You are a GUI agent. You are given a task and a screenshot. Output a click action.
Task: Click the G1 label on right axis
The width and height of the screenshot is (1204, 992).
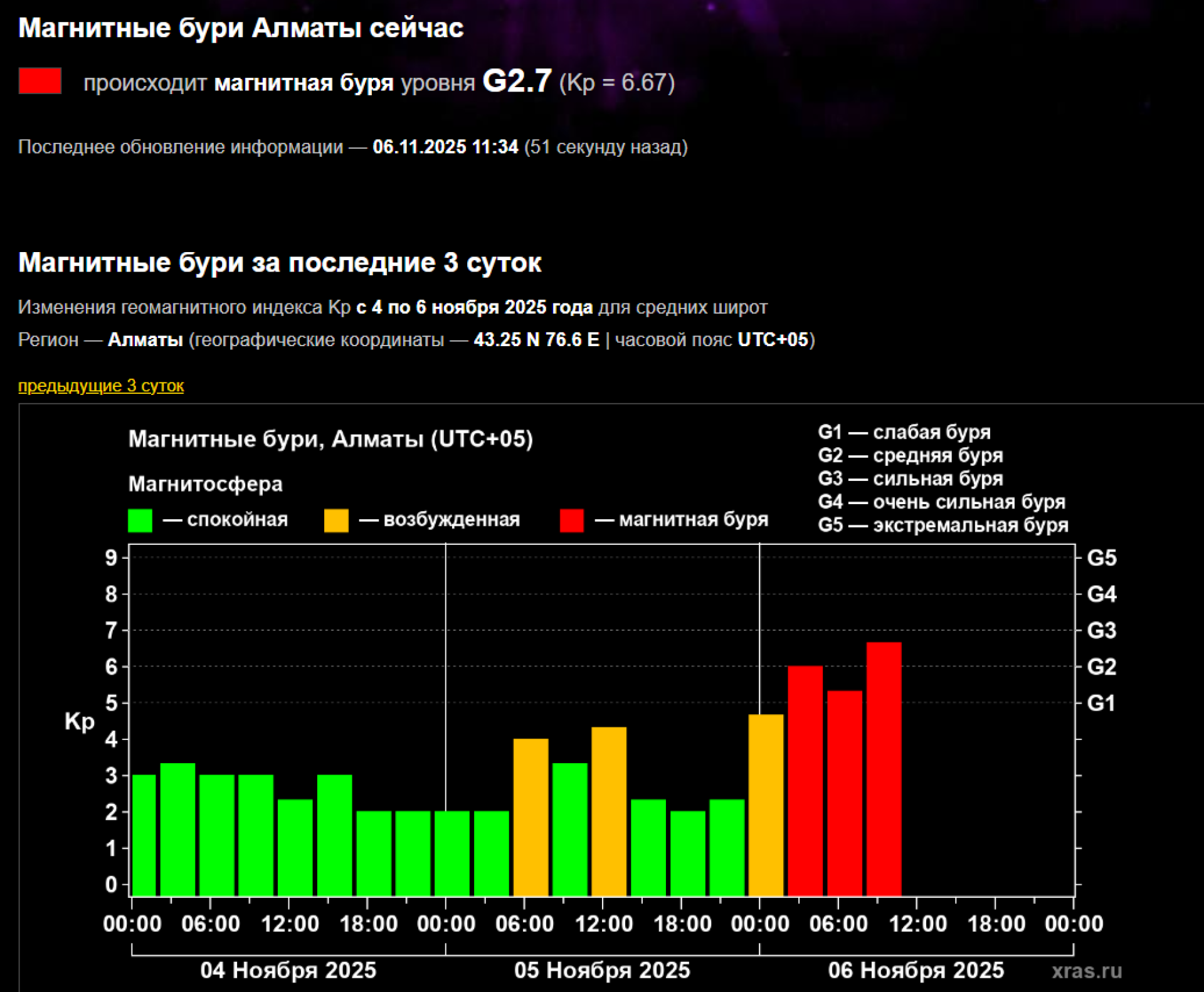1101,703
